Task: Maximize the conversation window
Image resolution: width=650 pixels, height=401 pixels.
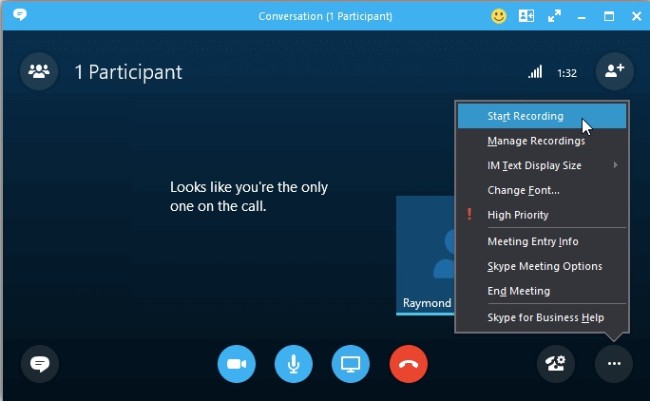Action: coord(609,17)
